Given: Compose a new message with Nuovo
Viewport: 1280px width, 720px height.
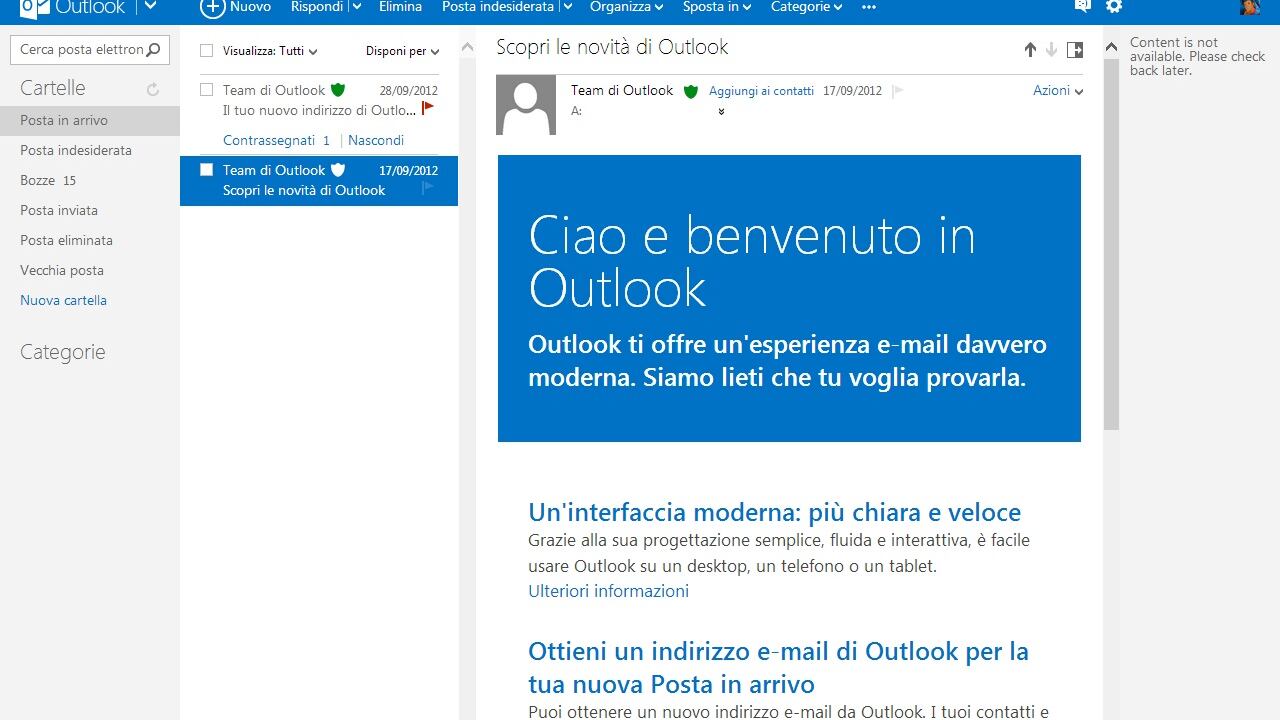Looking at the screenshot, I should 236,7.
